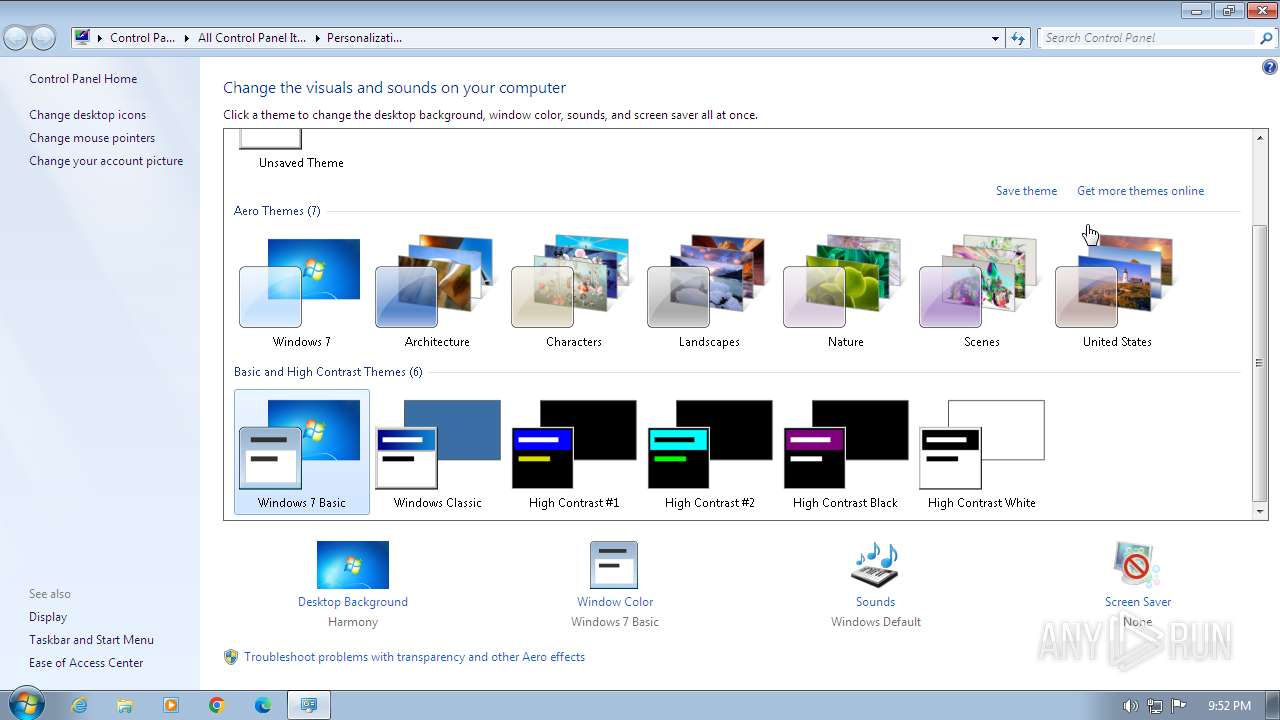Apply the Architecture theme
This screenshot has height=720, width=1280.
(437, 292)
